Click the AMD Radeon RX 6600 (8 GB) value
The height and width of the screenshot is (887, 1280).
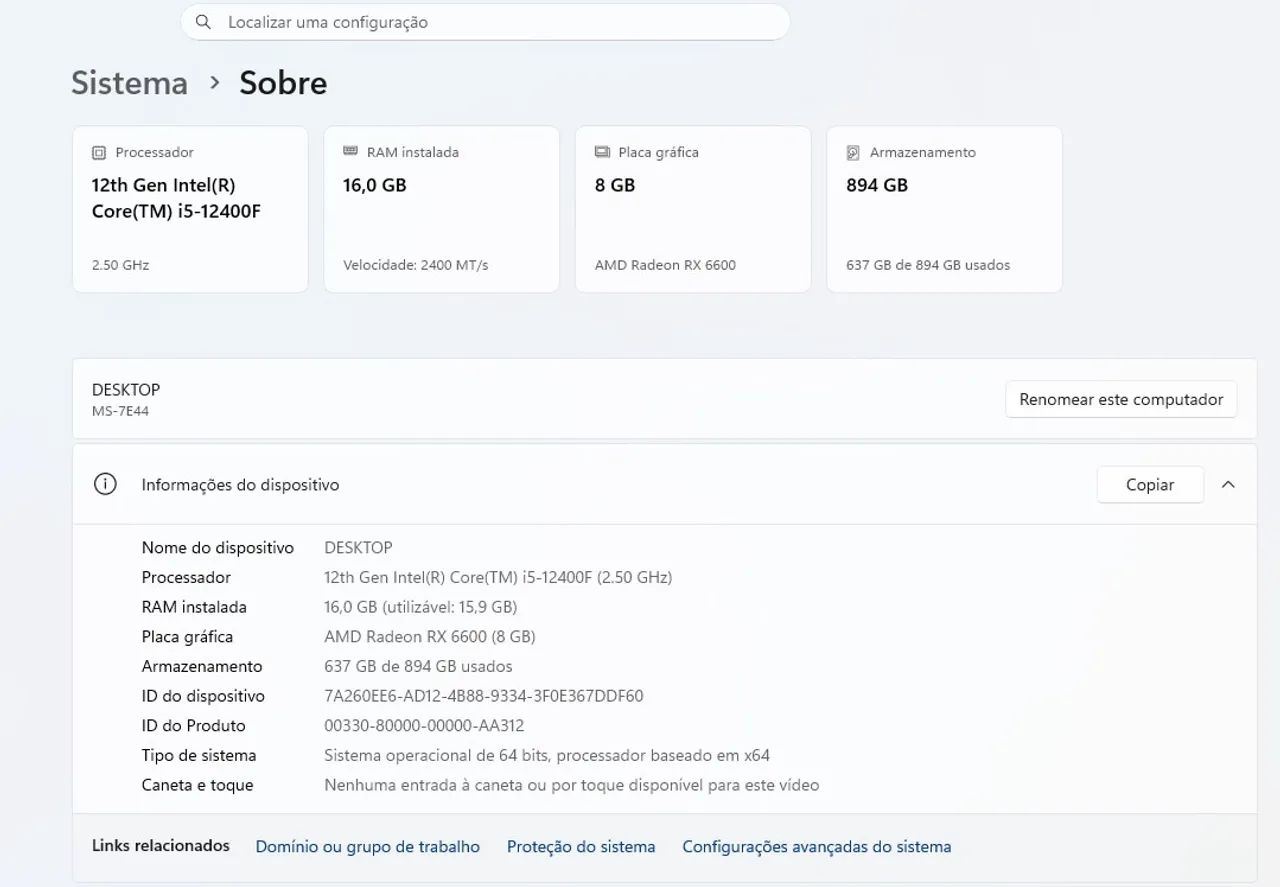[x=430, y=637]
